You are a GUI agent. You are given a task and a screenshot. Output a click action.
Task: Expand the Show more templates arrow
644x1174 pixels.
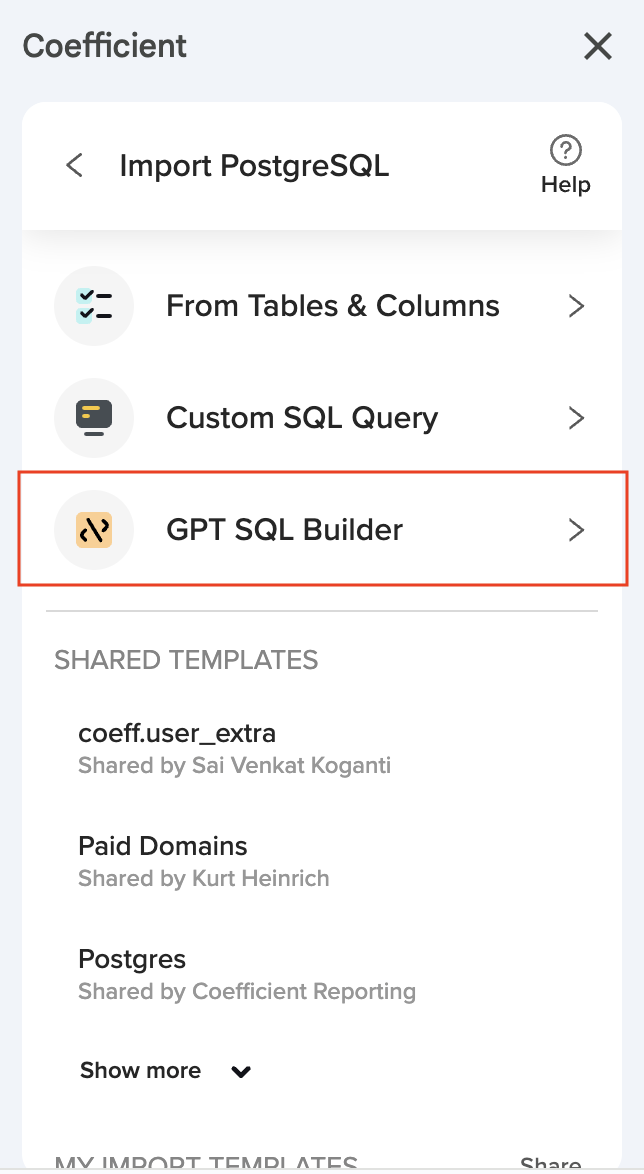tap(240, 1072)
